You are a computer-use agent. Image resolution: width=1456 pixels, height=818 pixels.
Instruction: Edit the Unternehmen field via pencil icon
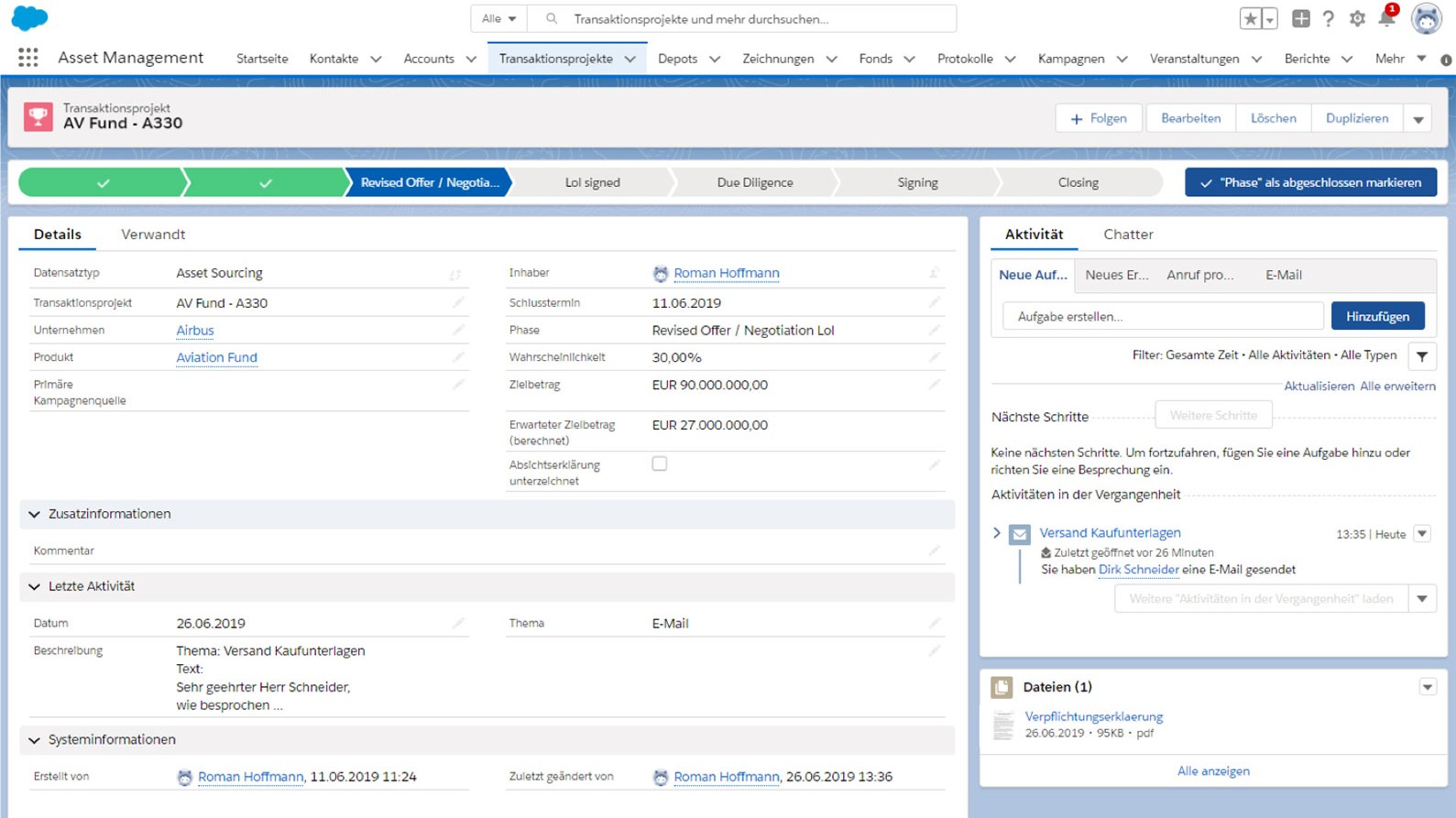[x=458, y=330]
